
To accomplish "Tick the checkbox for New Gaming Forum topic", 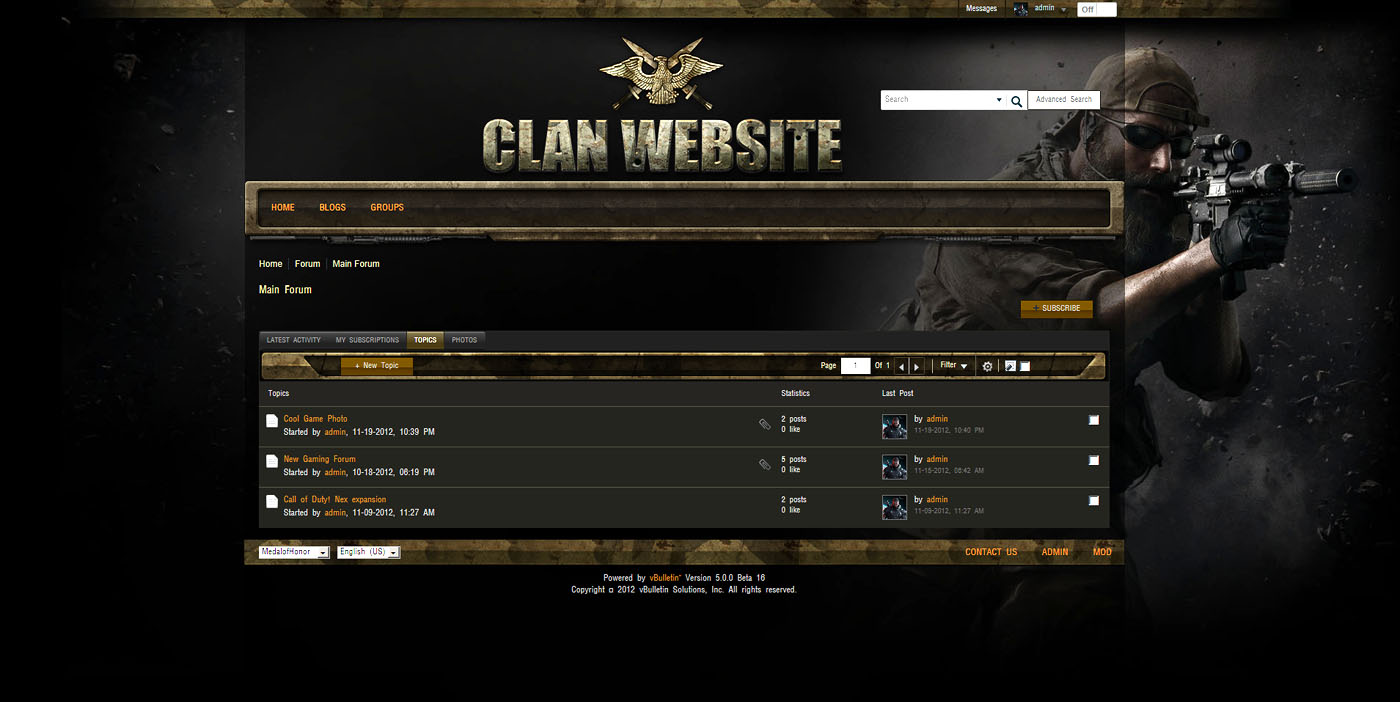I will click(x=1094, y=460).
